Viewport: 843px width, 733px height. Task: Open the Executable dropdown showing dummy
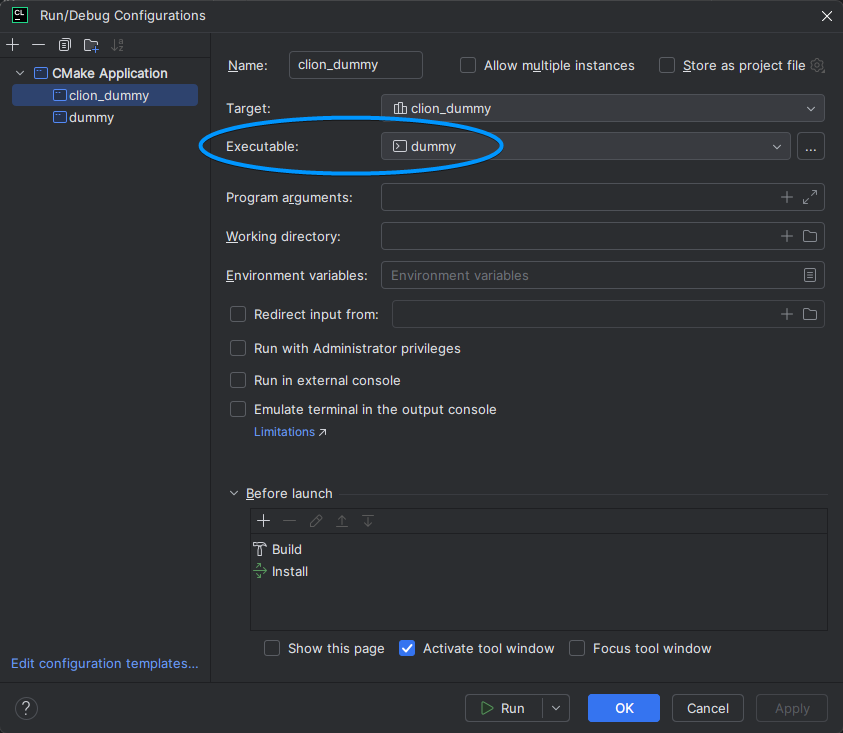click(585, 146)
